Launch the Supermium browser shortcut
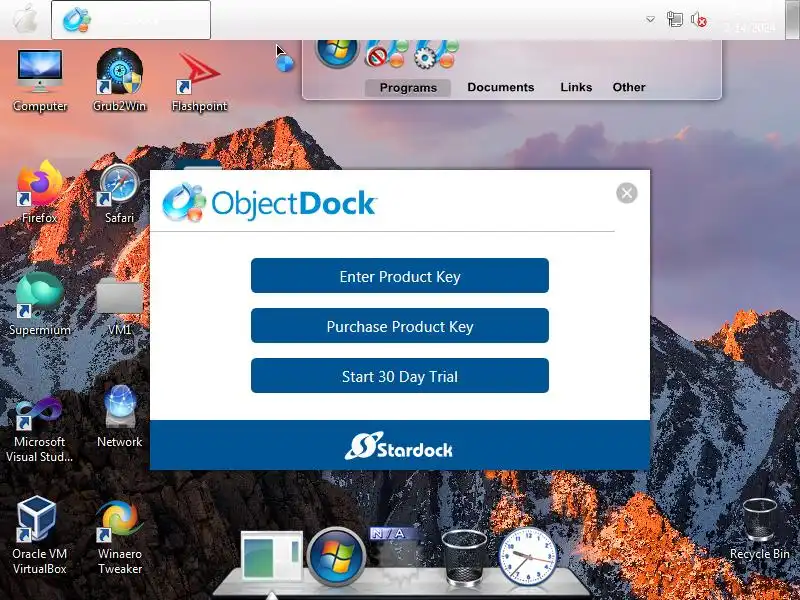 pos(40,304)
